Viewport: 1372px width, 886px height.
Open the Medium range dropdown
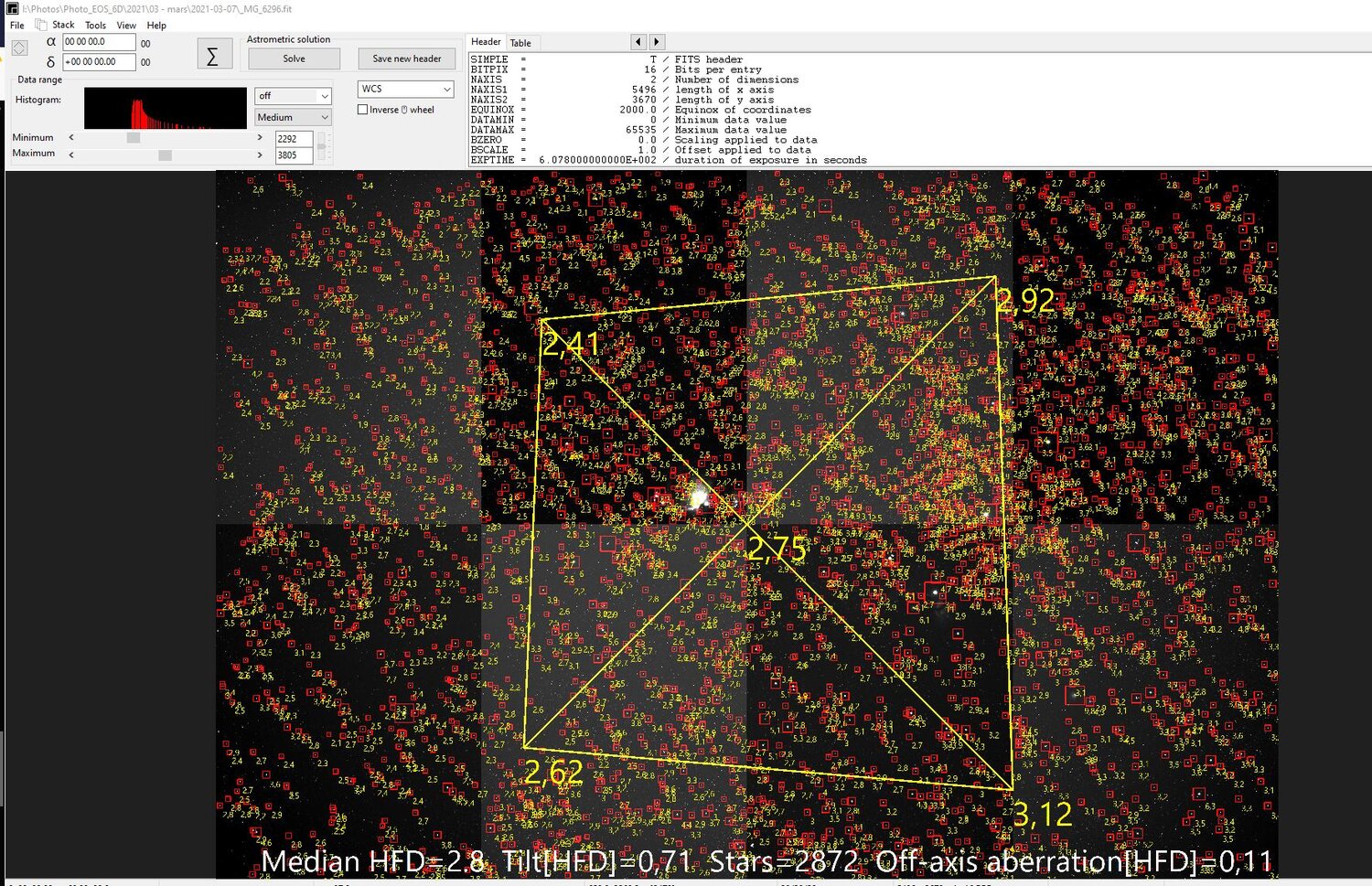pos(293,117)
